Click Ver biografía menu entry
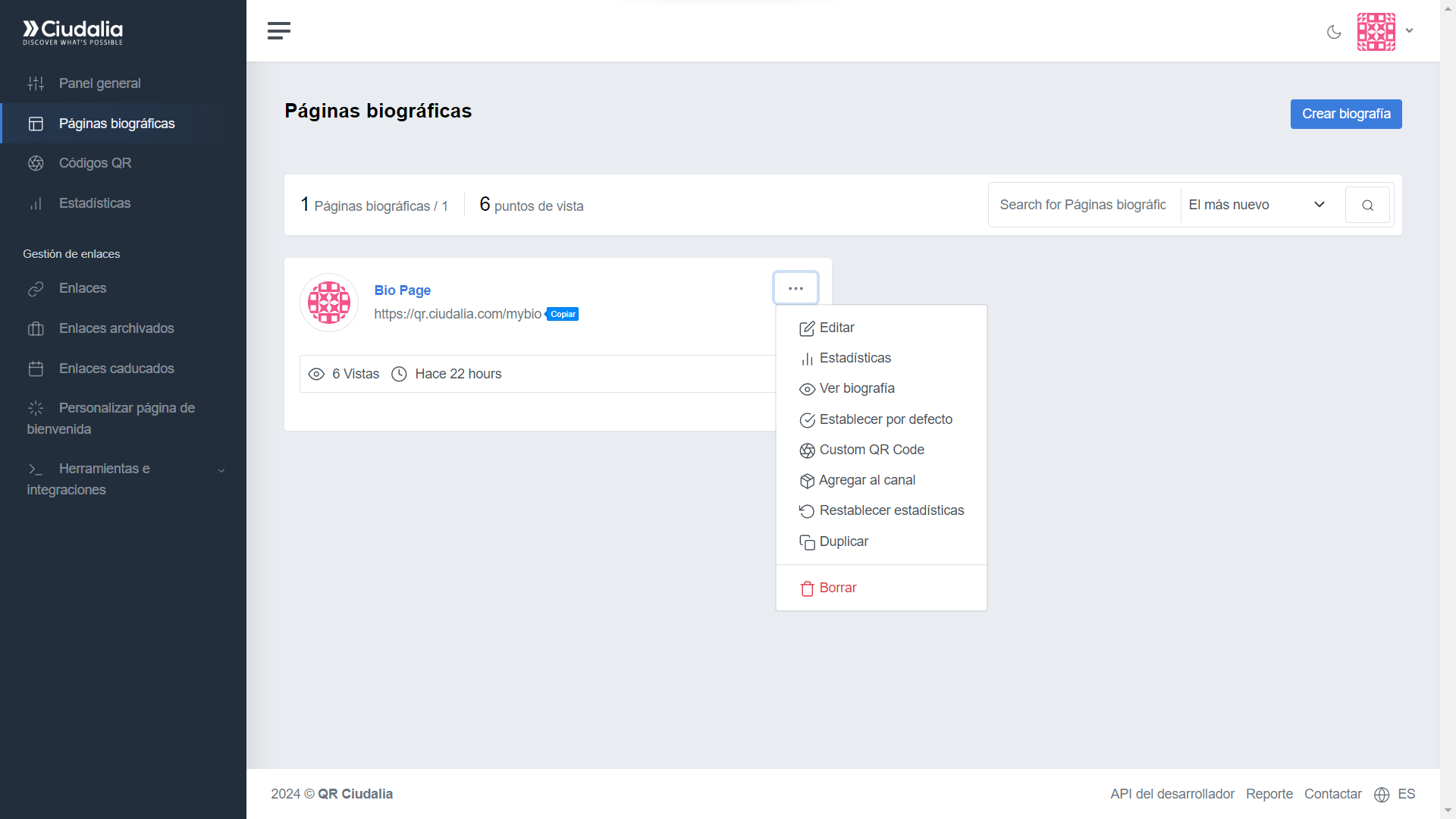The width and height of the screenshot is (1456, 819). click(x=856, y=388)
